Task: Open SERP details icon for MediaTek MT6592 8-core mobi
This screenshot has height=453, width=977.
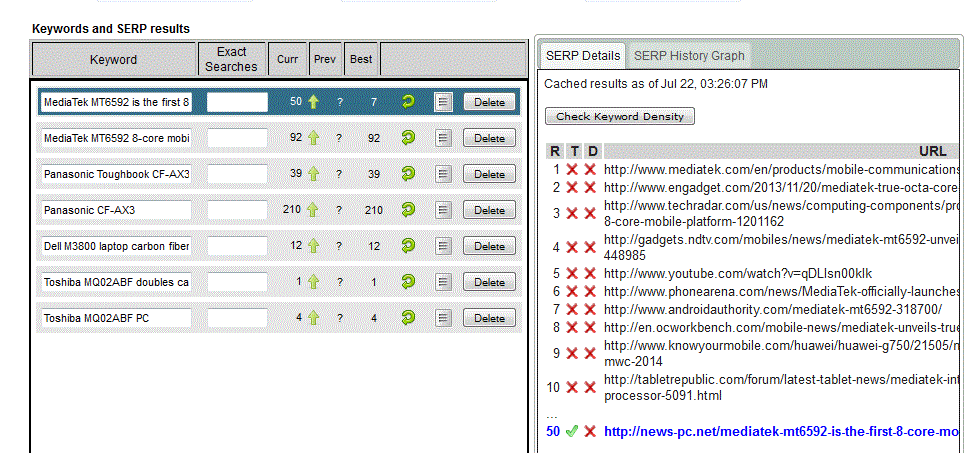Action: coord(443,138)
